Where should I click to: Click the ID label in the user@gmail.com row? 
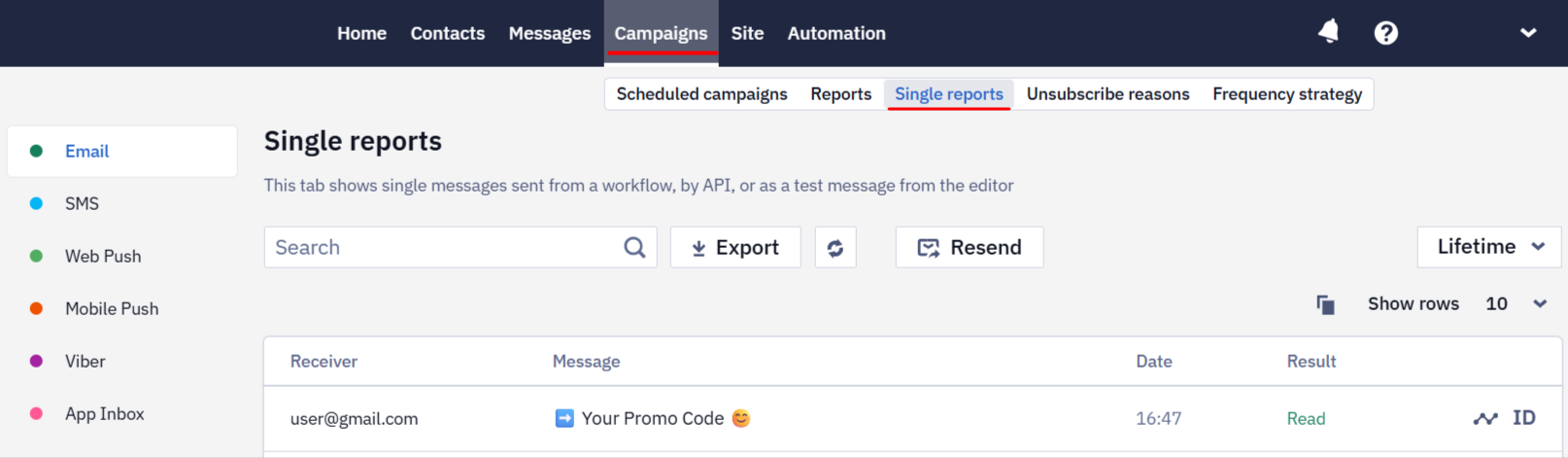coord(1524,418)
